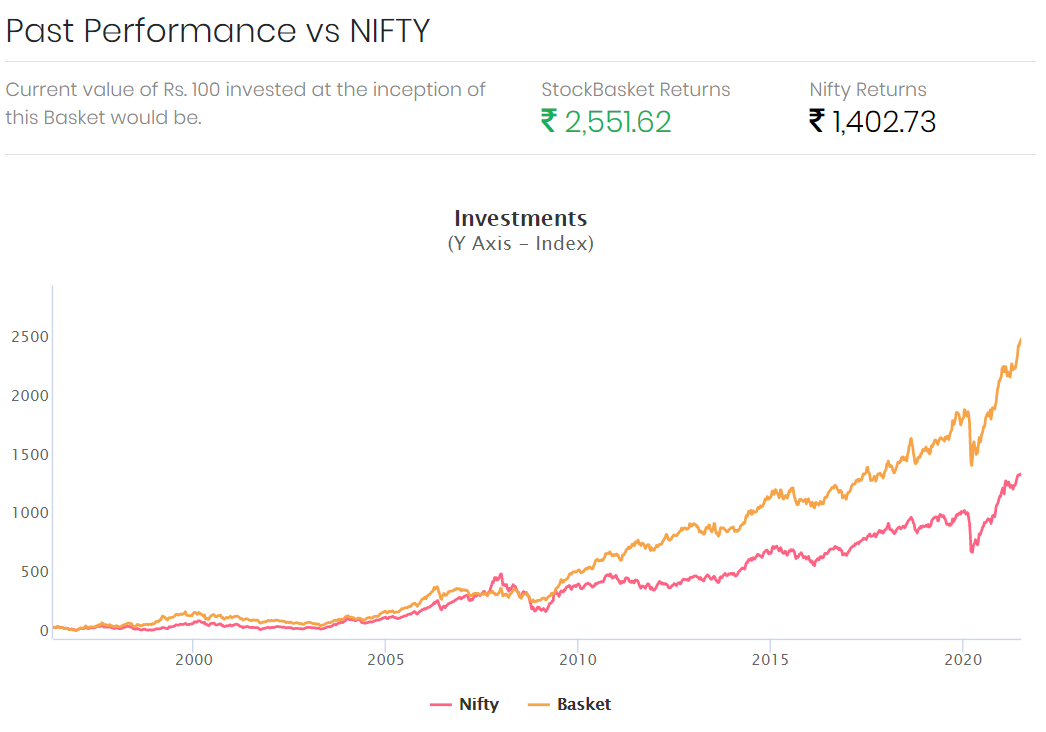Toggle the Basket series in chart legend
Screen dimensions: 1046x732
pyautogui.click(x=569, y=704)
